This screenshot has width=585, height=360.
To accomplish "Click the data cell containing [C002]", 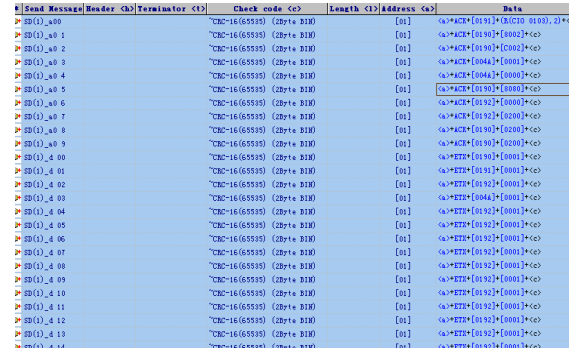I will pyautogui.click(x=503, y=48).
